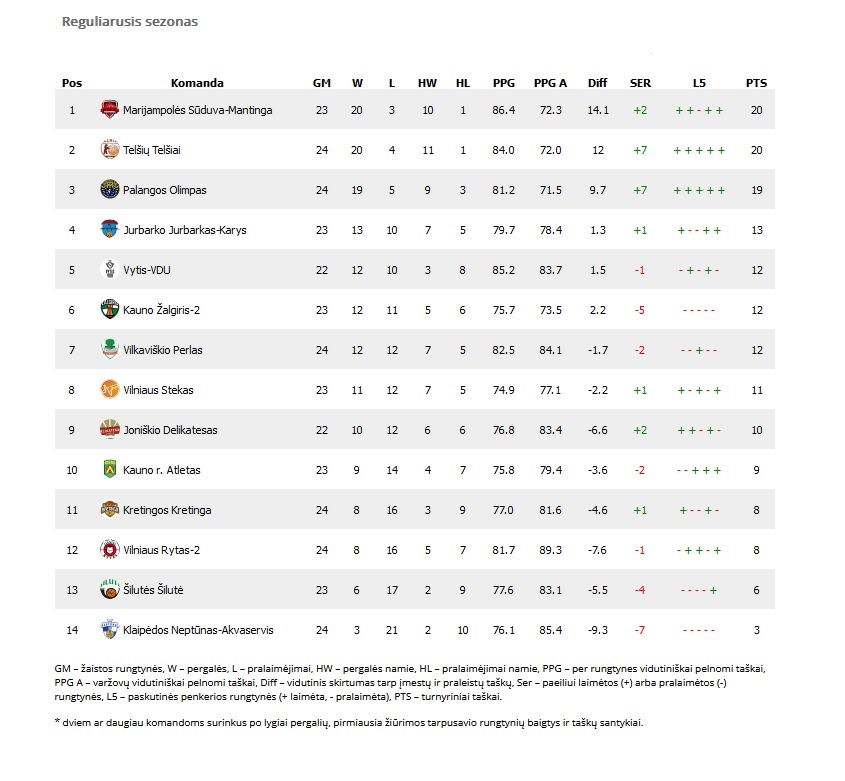Click the L5 column header
This screenshot has width=845, height=781.
pyautogui.click(x=699, y=83)
